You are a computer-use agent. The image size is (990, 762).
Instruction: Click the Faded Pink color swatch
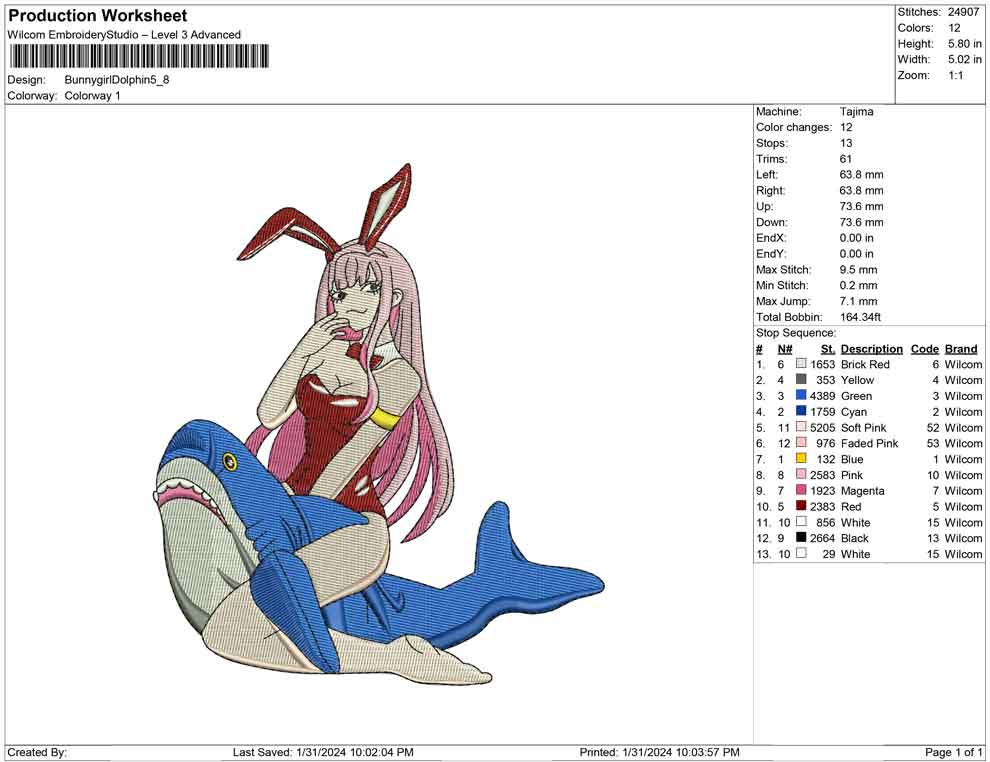pyautogui.click(x=801, y=443)
